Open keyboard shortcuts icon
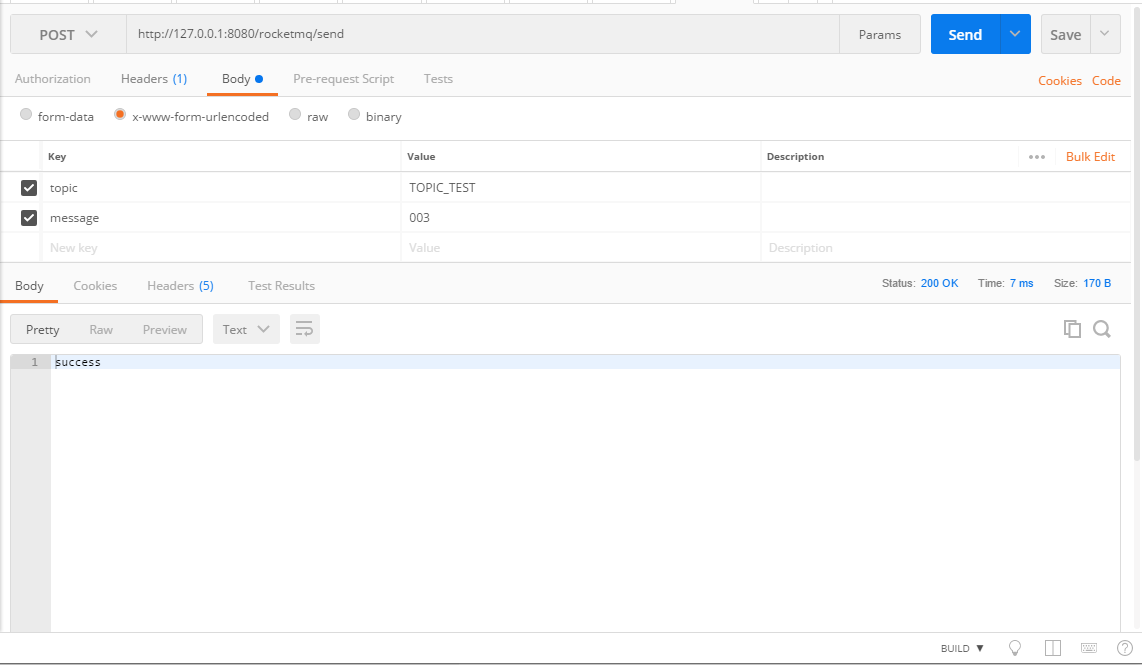The height and width of the screenshot is (665, 1142). 1089,648
